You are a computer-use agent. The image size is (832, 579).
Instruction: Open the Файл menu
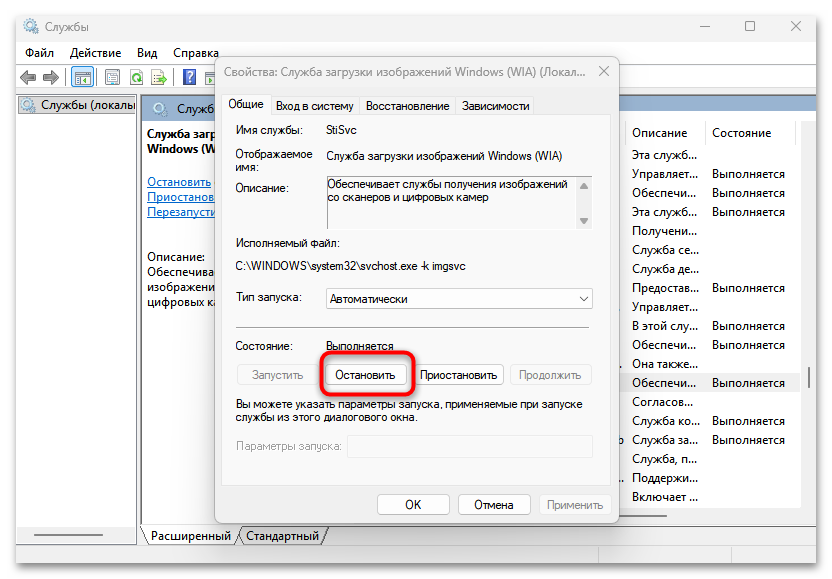click(39, 53)
